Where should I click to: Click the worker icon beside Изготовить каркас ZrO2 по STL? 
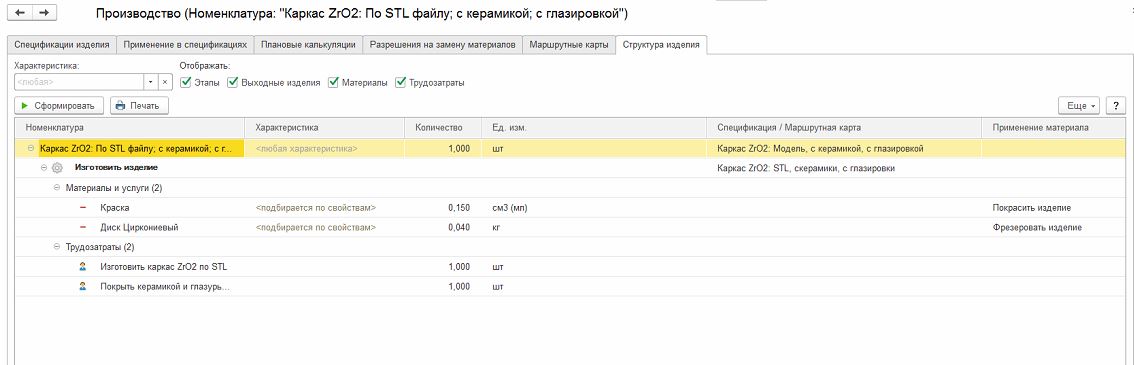click(x=82, y=267)
